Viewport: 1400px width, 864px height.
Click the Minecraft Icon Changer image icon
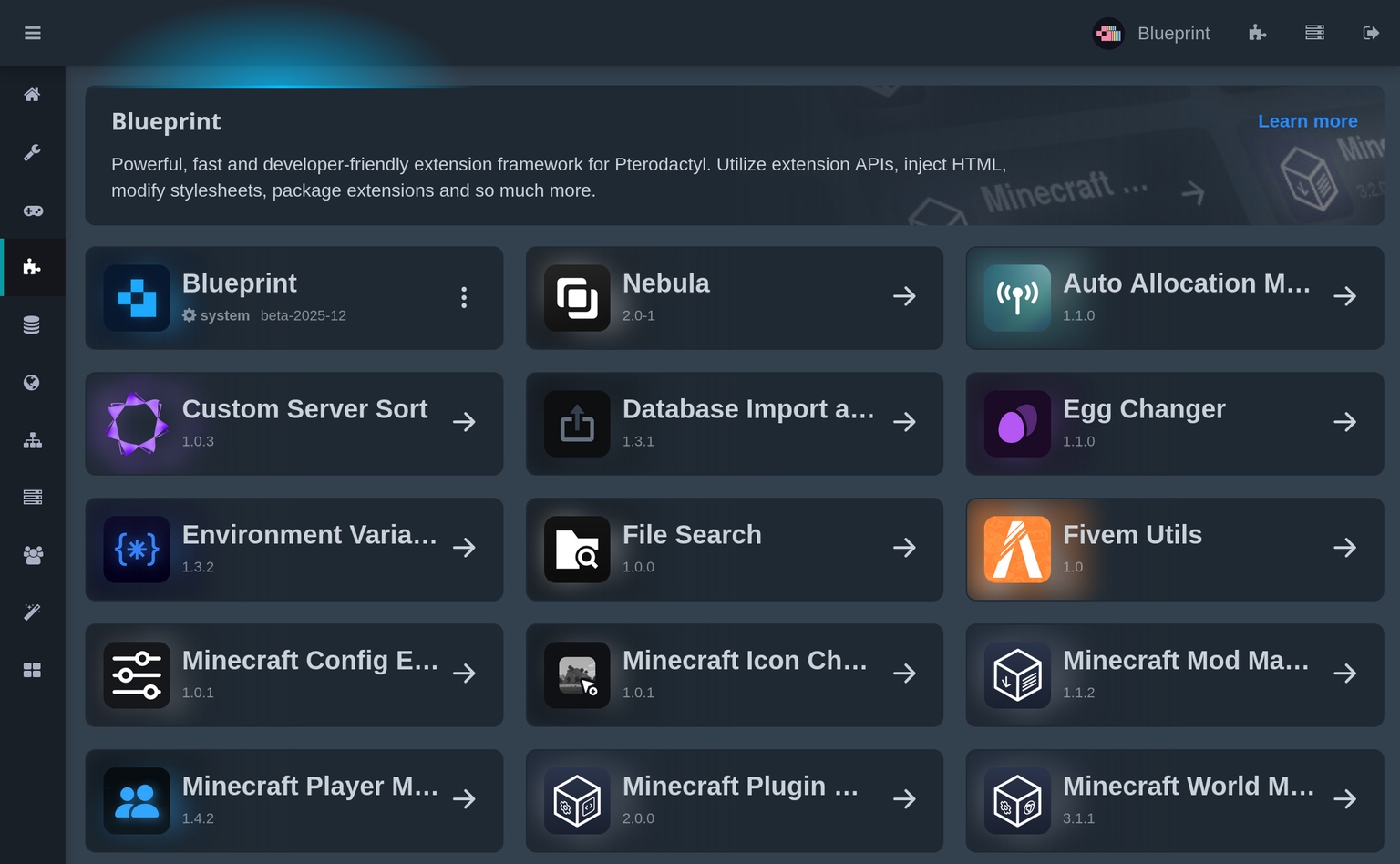click(x=577, y=675)
